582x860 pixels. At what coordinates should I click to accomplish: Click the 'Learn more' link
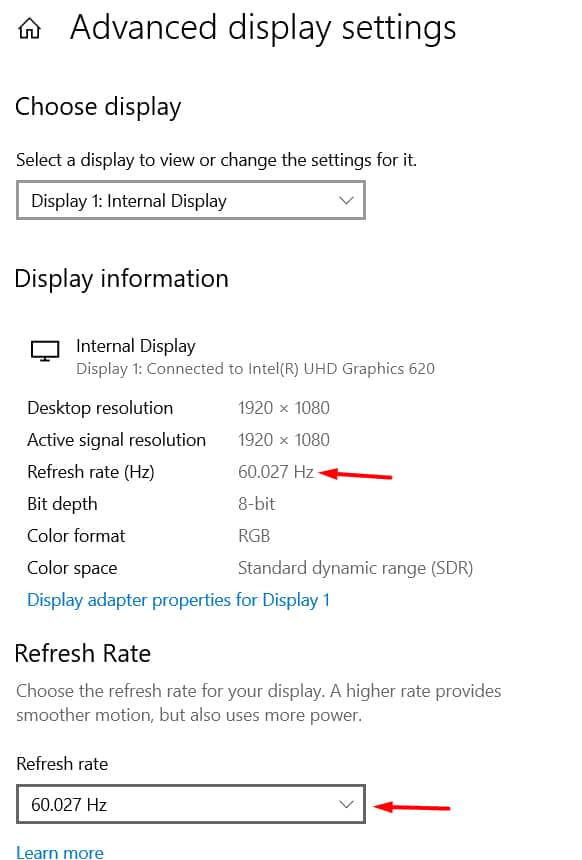point(59,853)
